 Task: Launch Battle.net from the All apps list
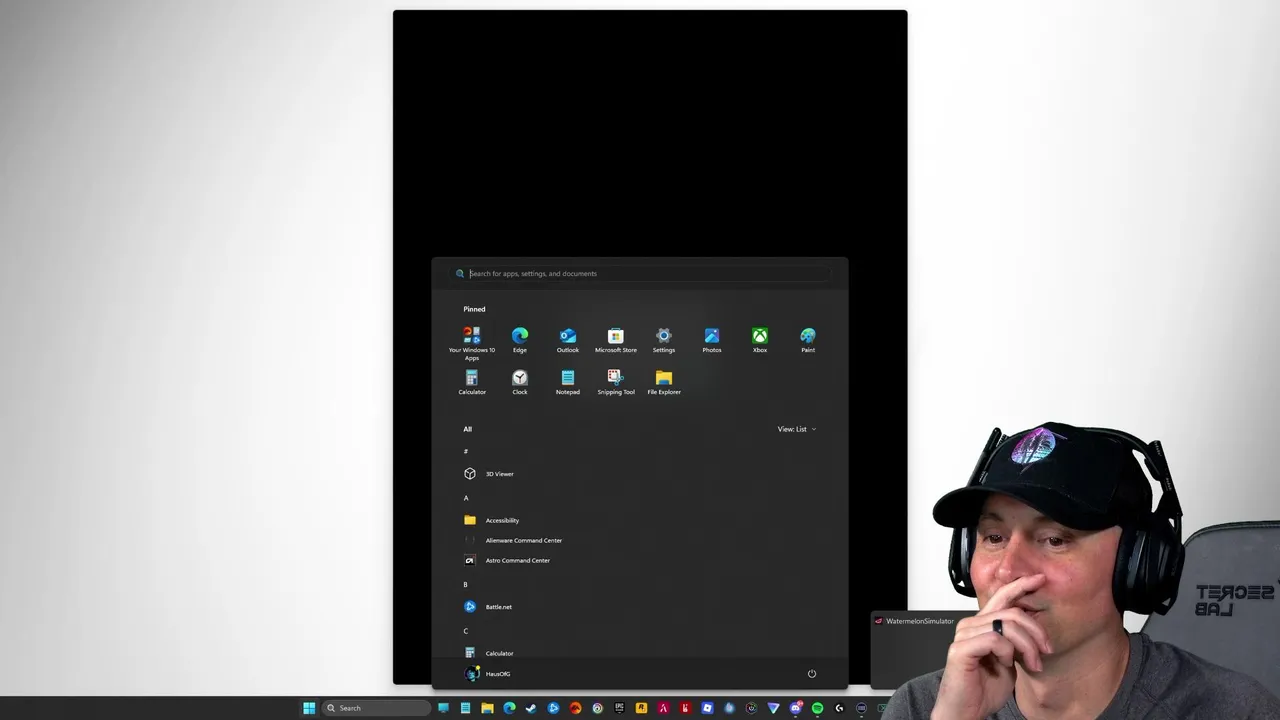[488, 607]
